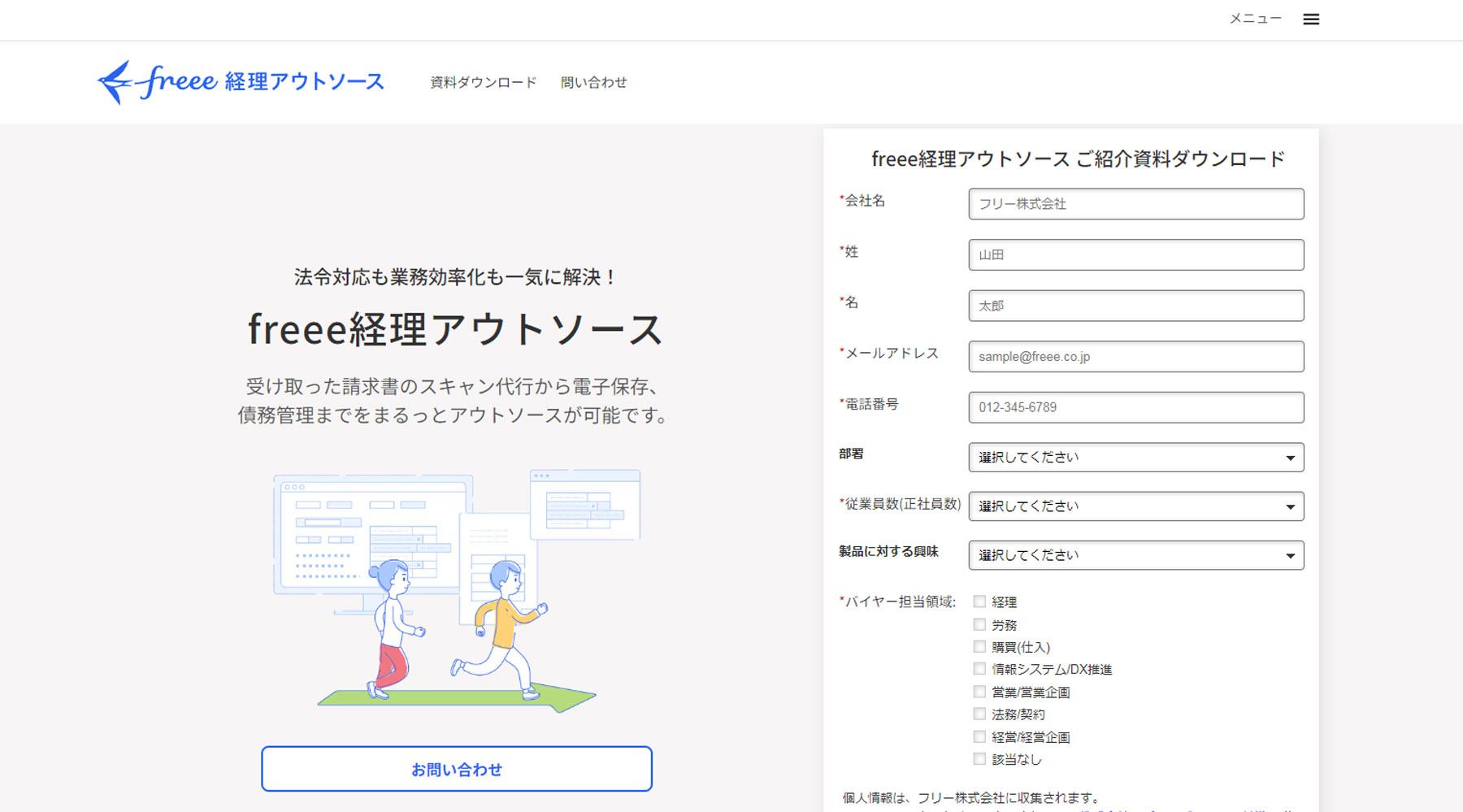Click the 部署 label

click(x=851, y=454)
